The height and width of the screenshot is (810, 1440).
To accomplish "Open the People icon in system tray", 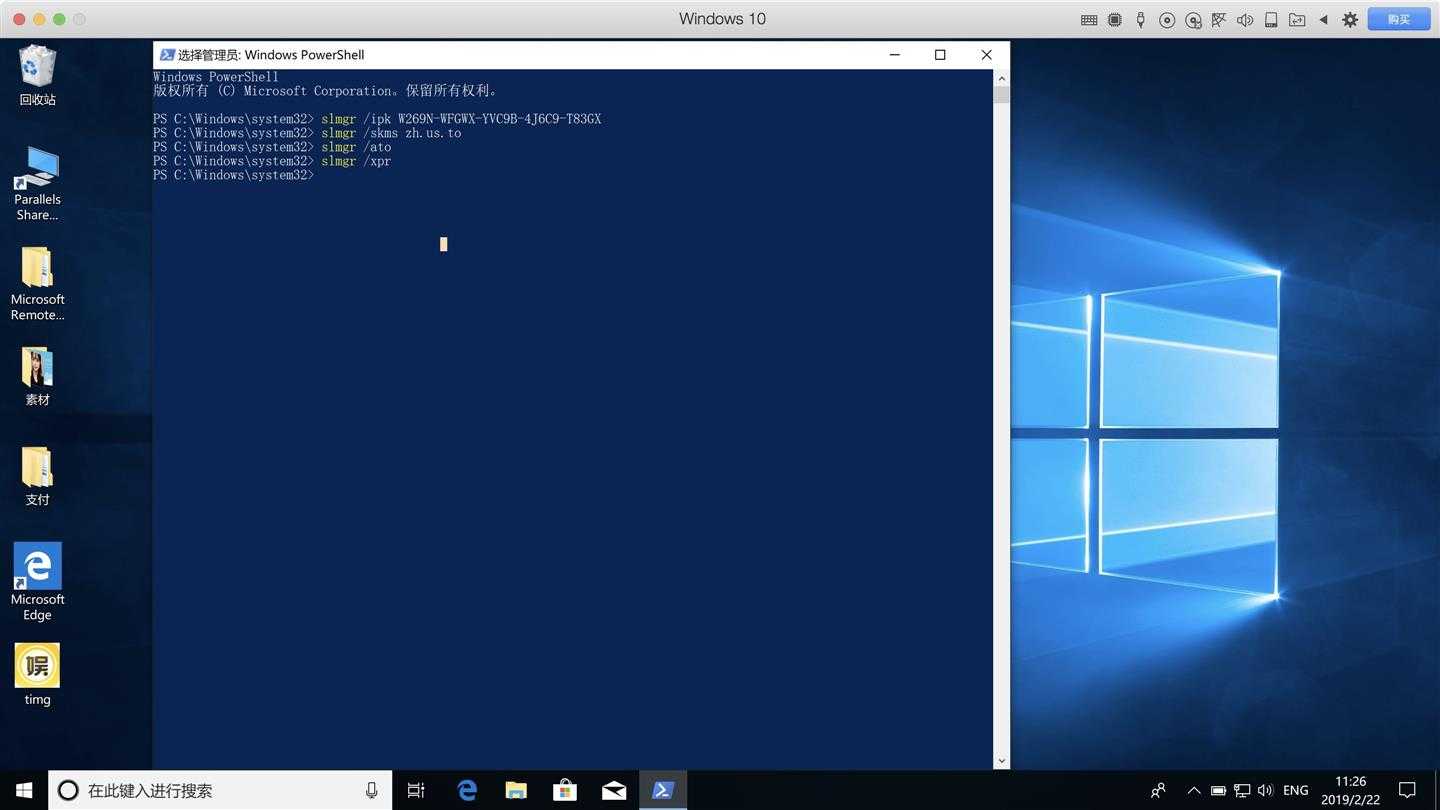I will pos(1158,790).
